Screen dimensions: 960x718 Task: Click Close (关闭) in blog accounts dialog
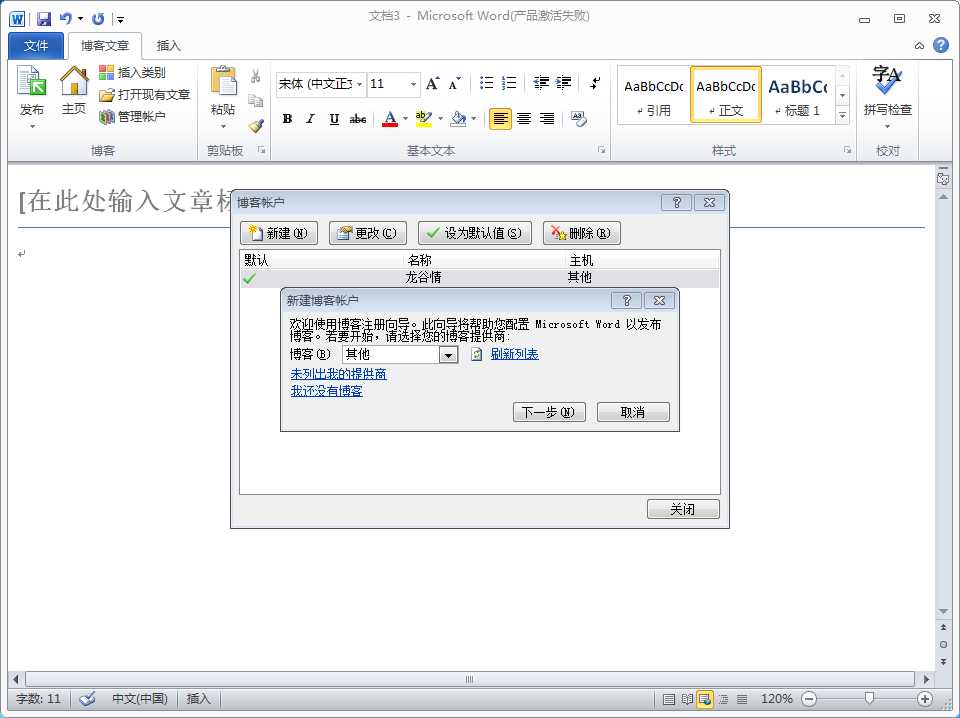coord(683,509)
